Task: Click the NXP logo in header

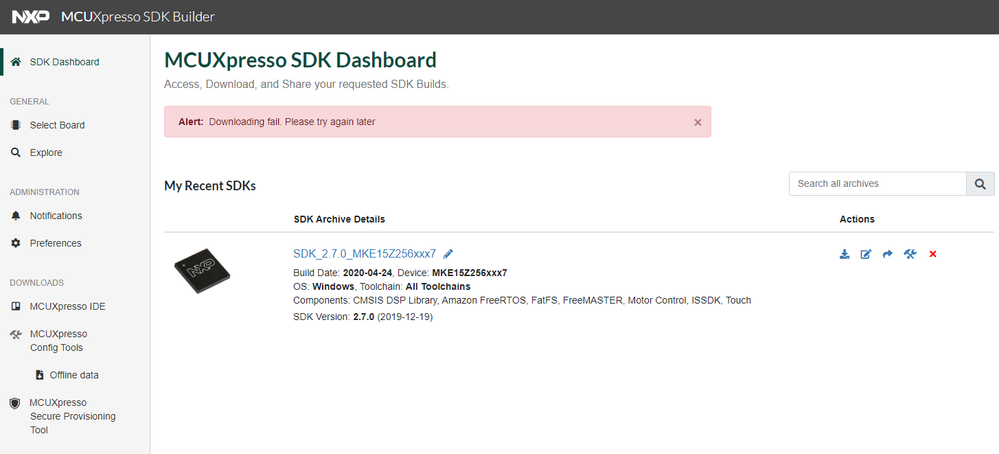Action: (x=31, y=17)
